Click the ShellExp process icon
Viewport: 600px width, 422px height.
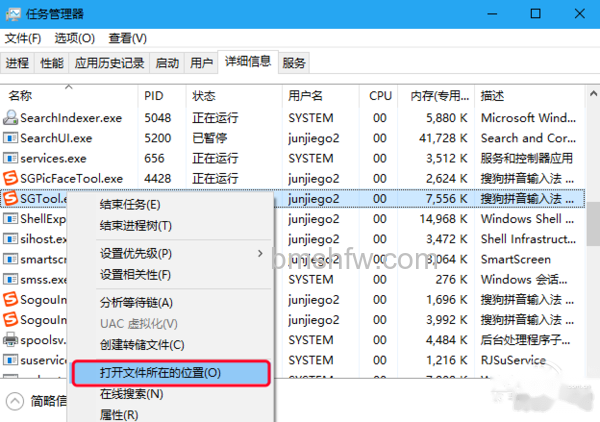pos(10,219)
